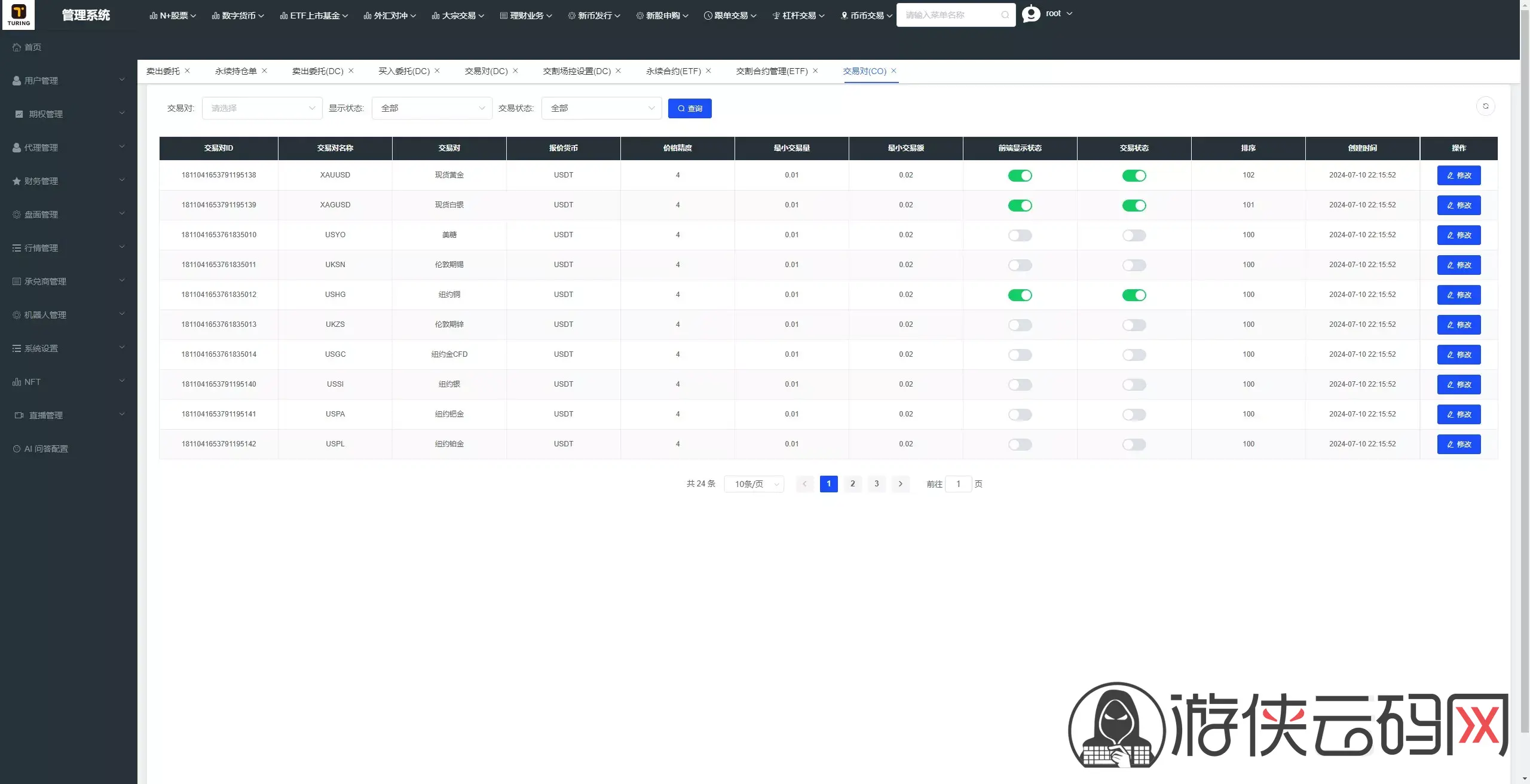Click the TURING logo icon
Viewport: 1530px width, 784px height.
click(19, 15)
